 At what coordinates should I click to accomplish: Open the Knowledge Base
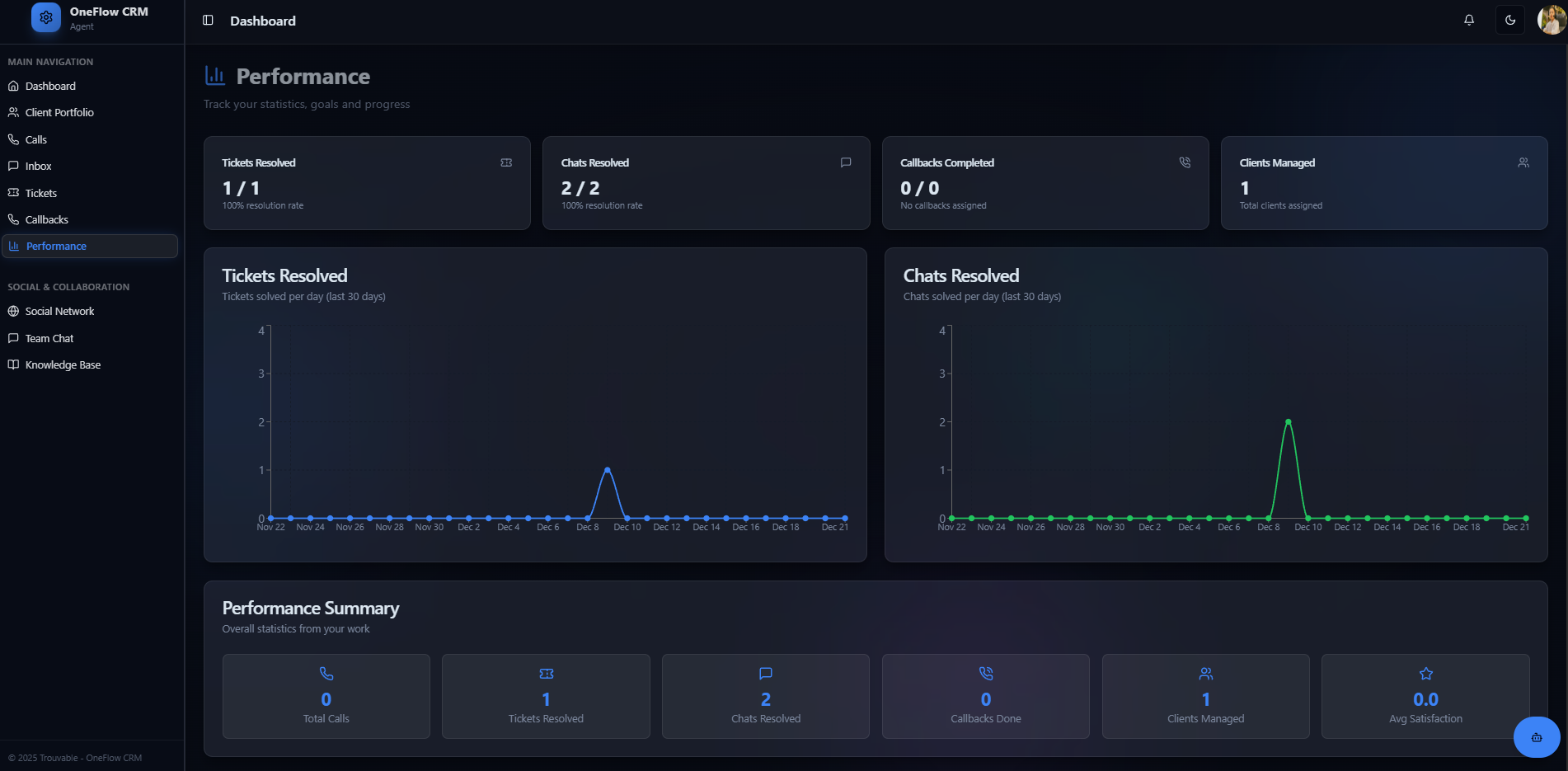(62, 364)
